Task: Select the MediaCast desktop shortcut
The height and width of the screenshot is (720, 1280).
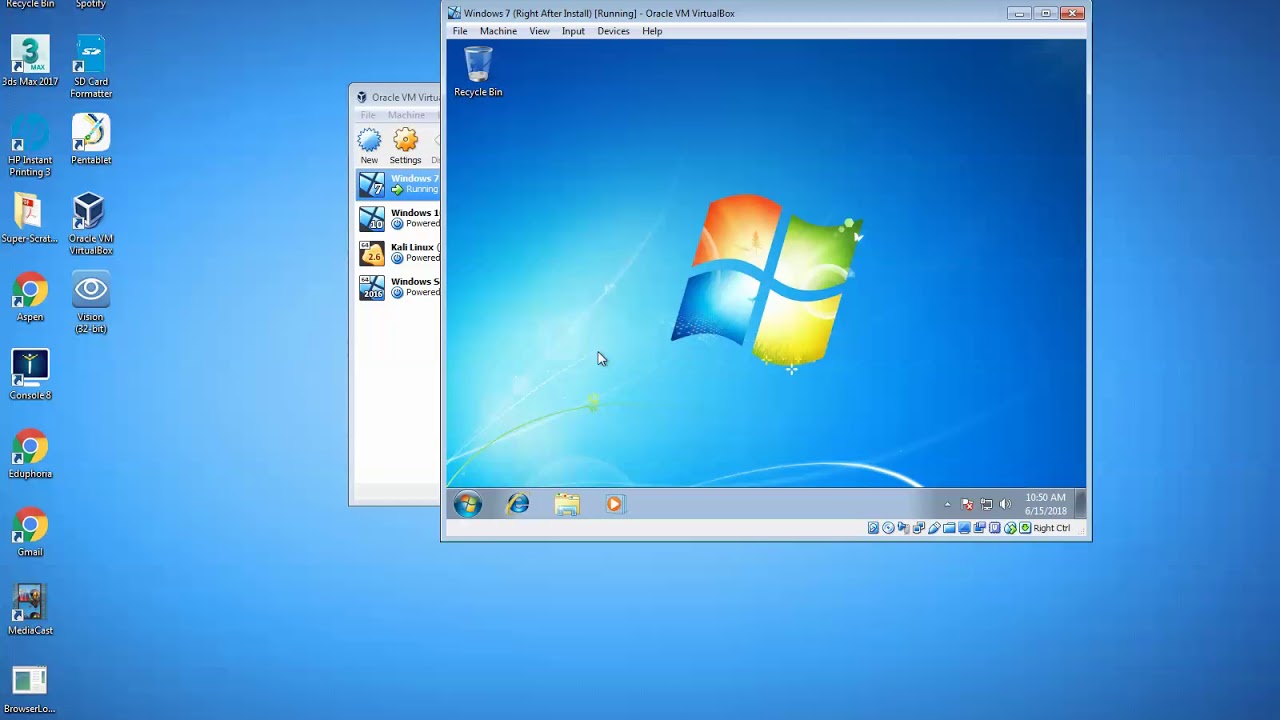Action: (x=30, y=610)
